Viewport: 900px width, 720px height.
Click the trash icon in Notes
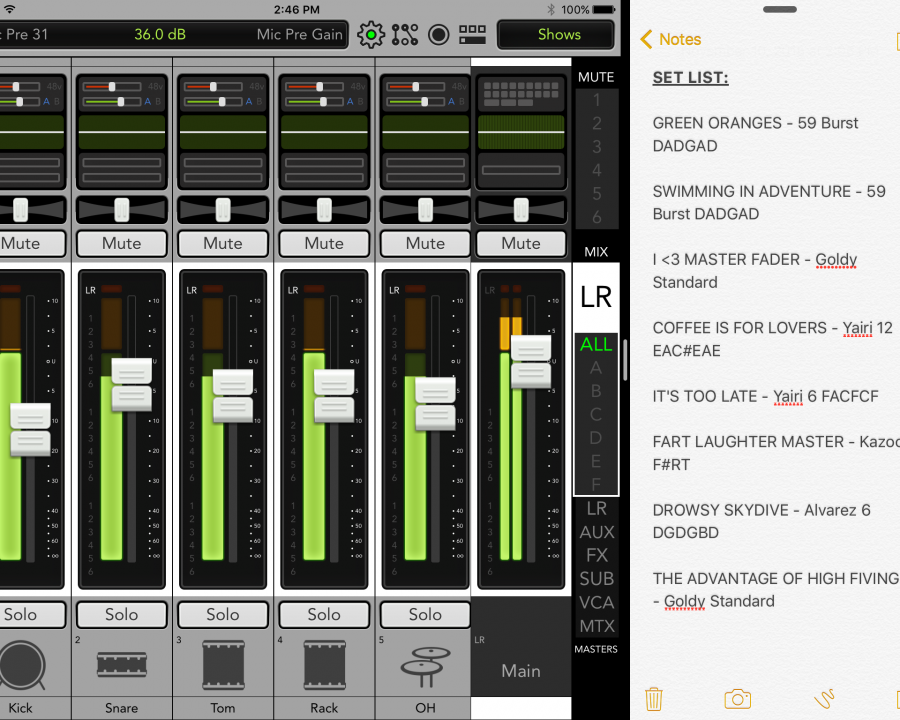[654, 698]
